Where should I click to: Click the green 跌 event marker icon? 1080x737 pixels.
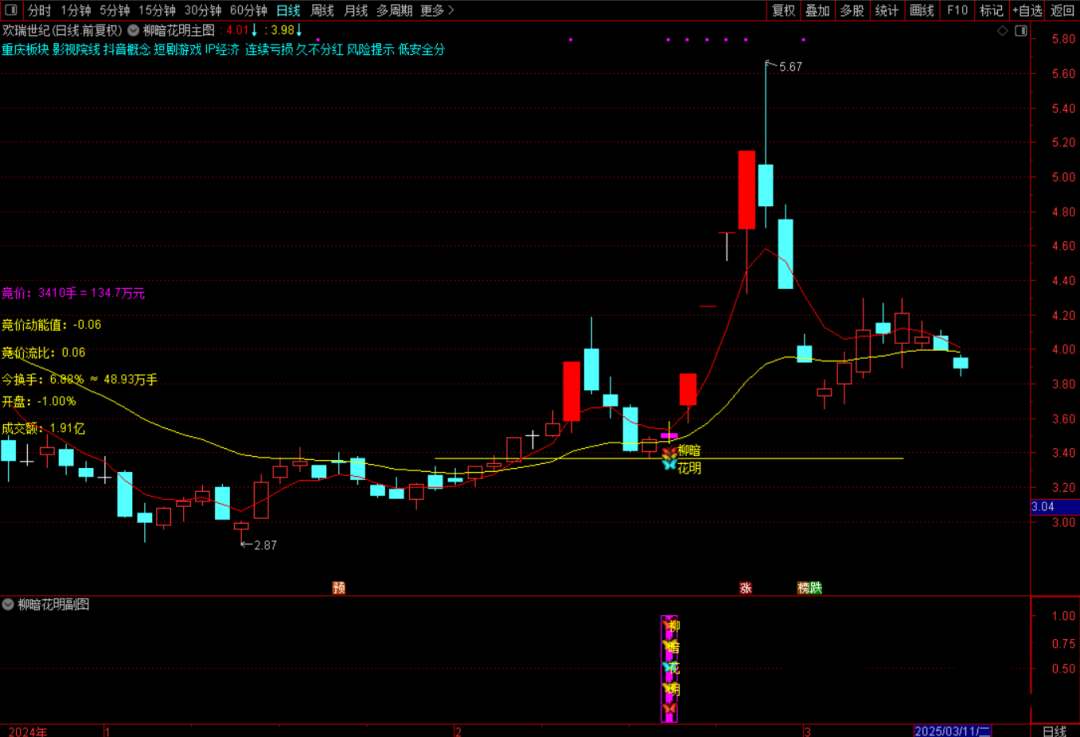coord(816,587)
